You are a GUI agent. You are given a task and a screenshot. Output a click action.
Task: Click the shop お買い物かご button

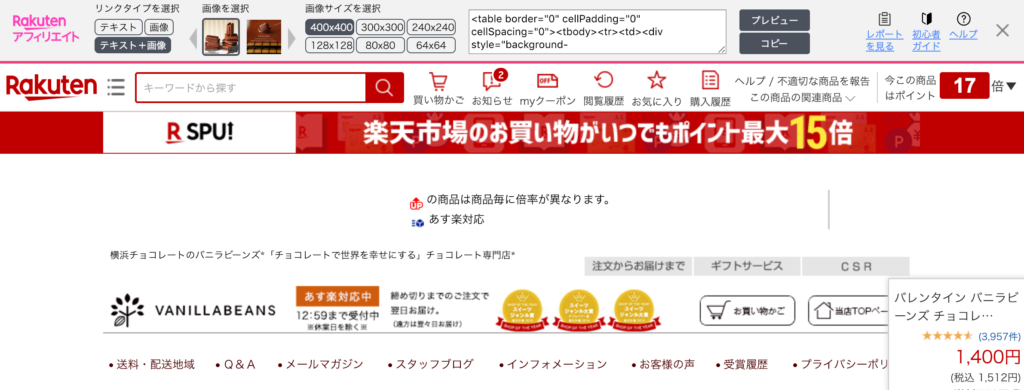coord(746,310)
